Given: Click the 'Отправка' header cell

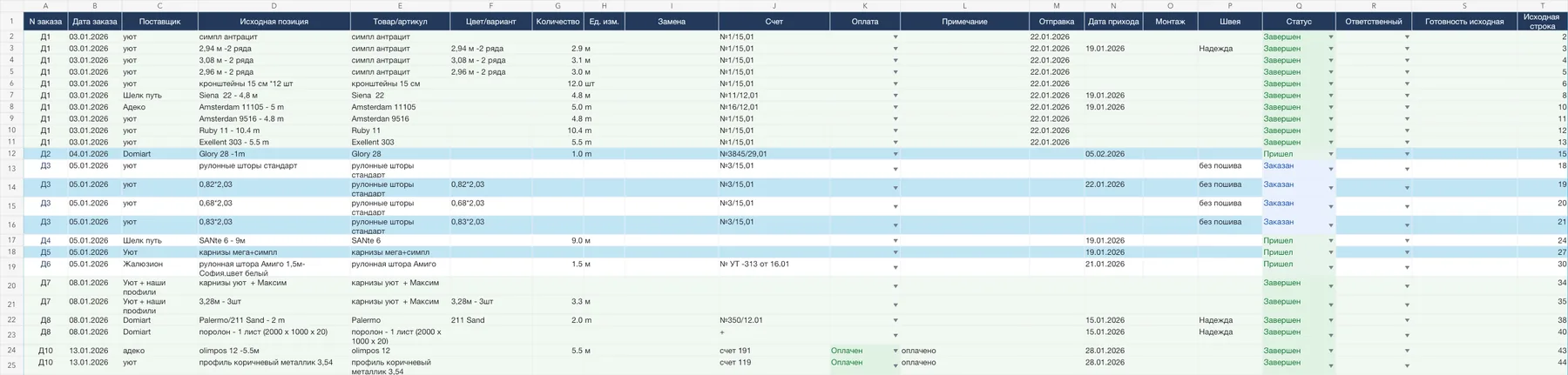Looking at the screenshot, I should click(1056, 21).
